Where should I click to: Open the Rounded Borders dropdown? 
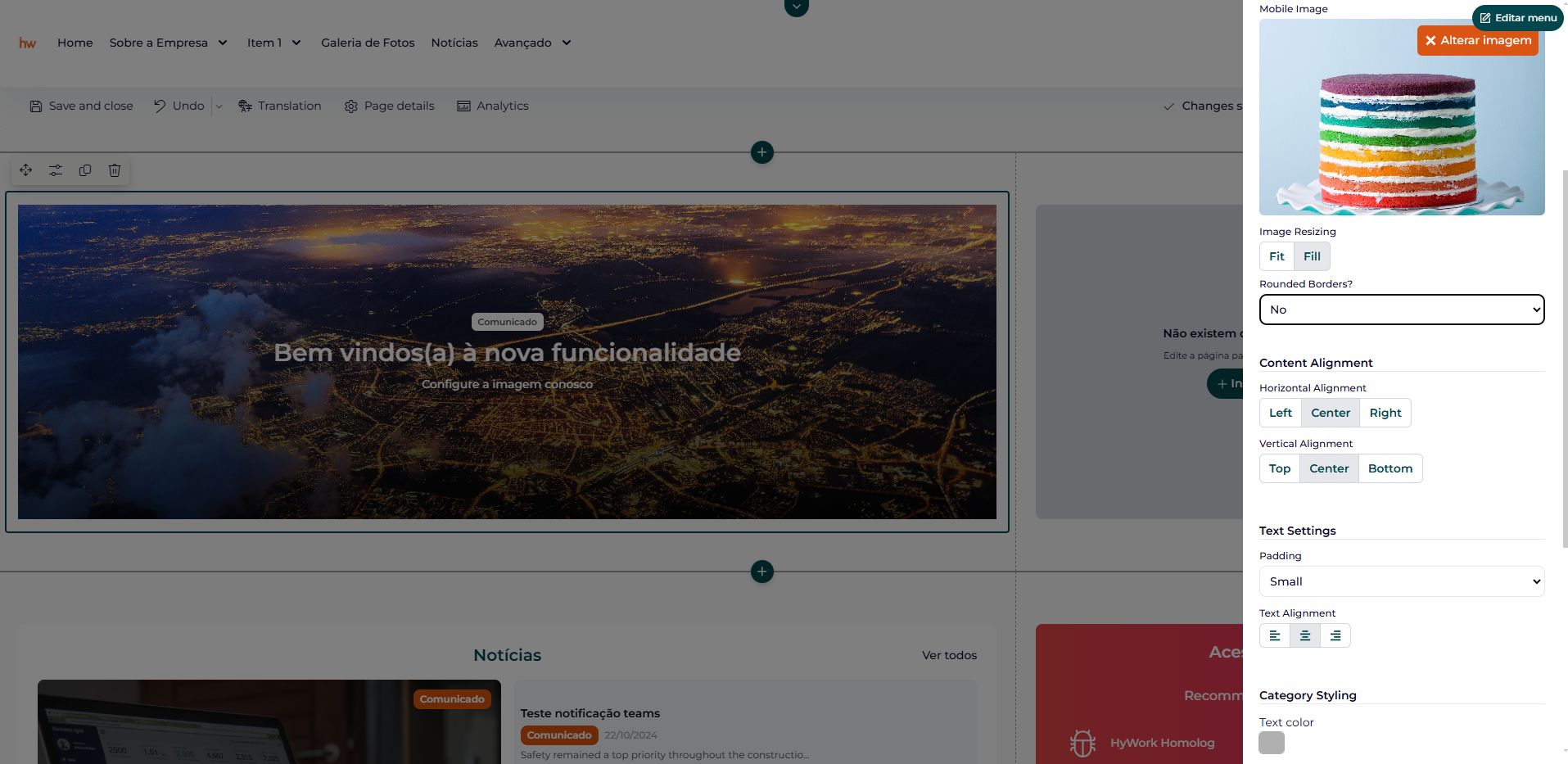click(x=1401, y=310)
